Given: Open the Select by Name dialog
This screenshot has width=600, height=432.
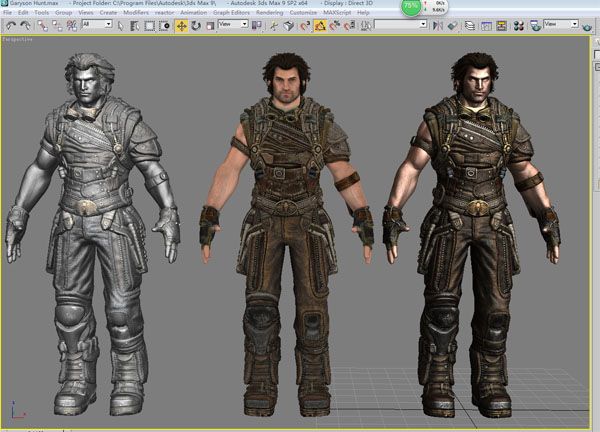Looking at the screenshot, I should (135, 24).
